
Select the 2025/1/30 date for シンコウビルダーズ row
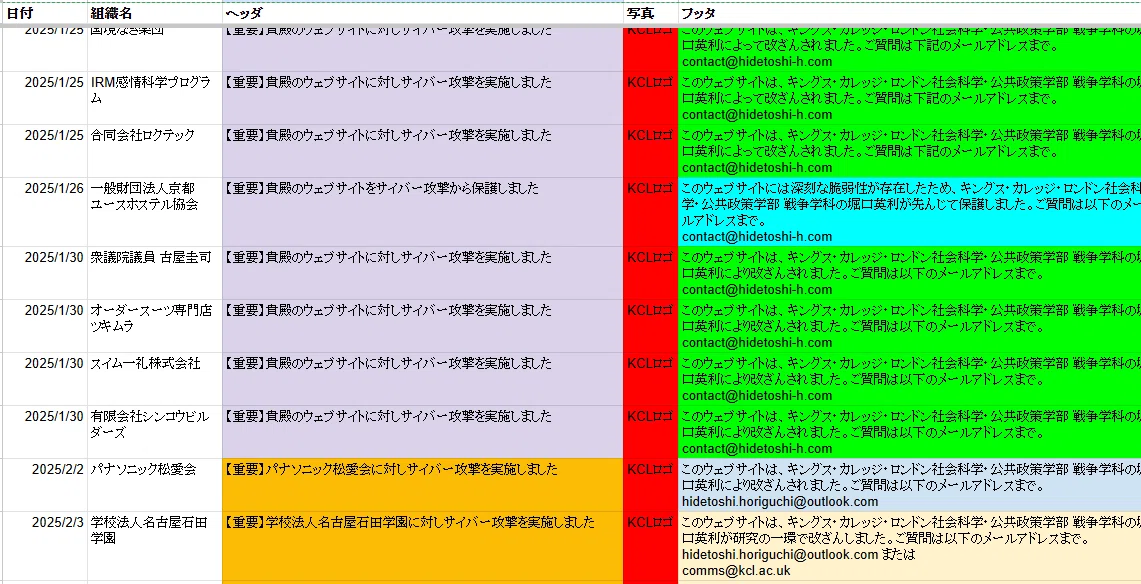coord(44,433)
